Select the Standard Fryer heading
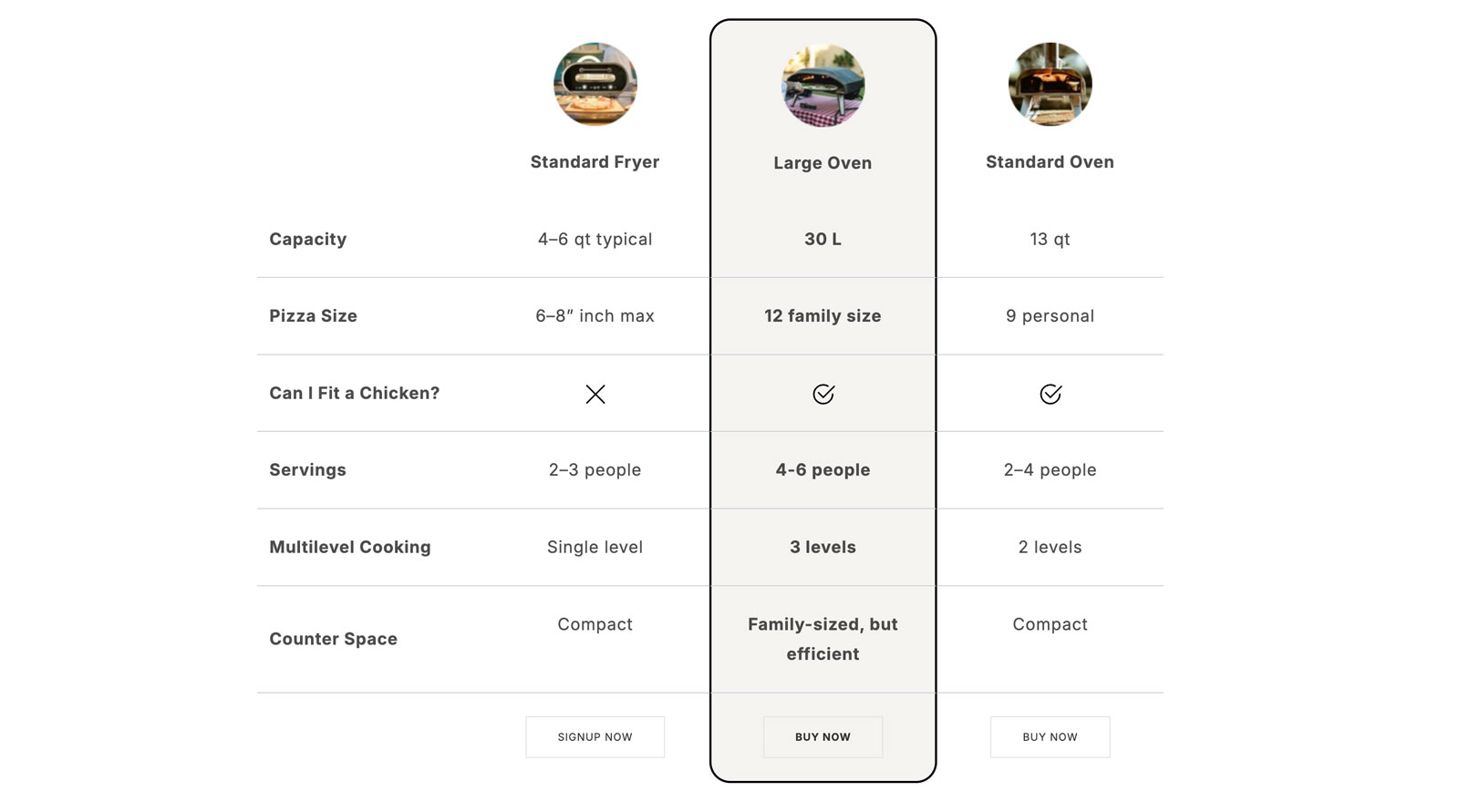The width and height of the screenshot is (1459, 812). 595,162
